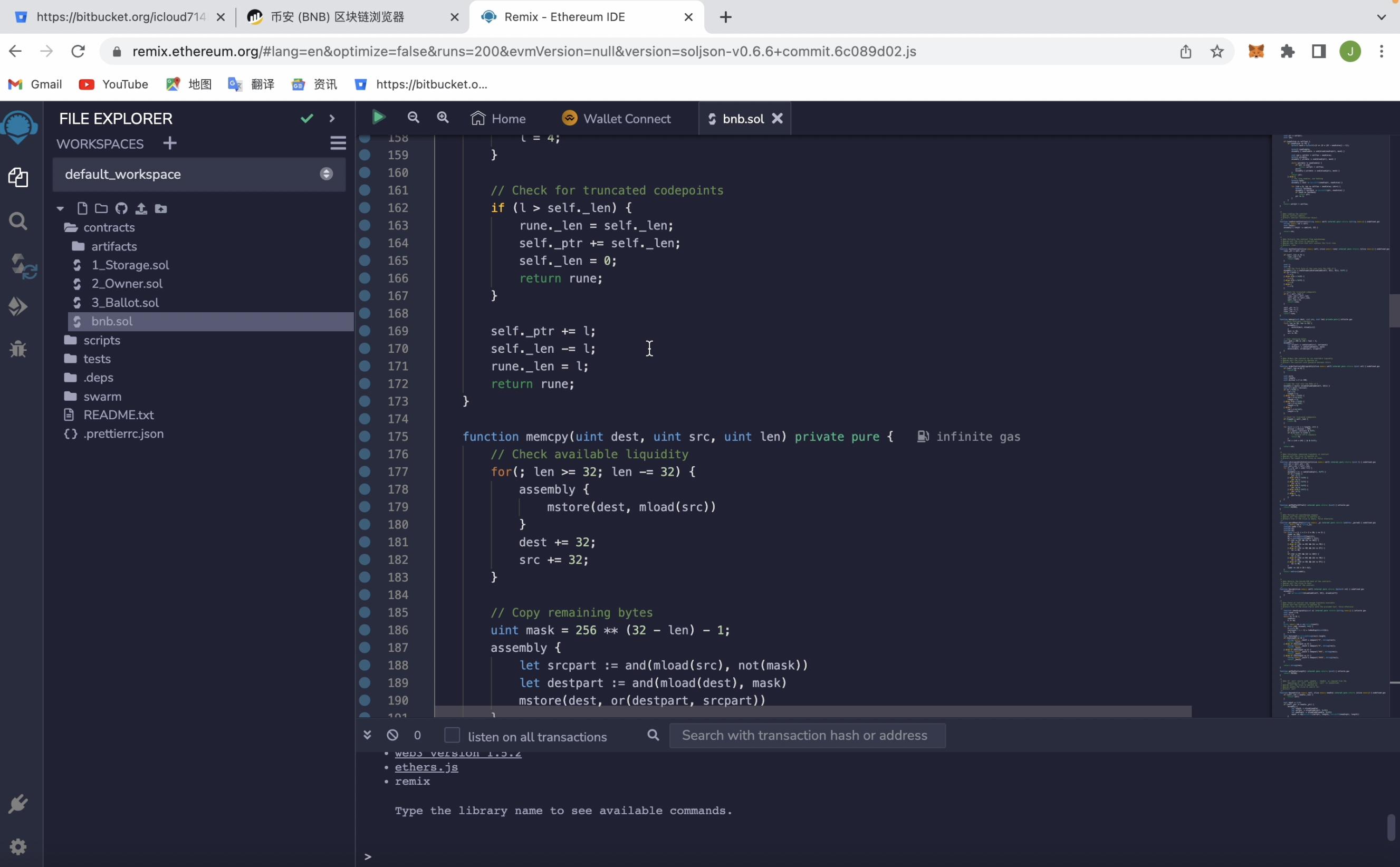This screenshot has width=1400, height=867.
Task: Open Chrome extensions puzzle icon
Action: [1288, 51]
